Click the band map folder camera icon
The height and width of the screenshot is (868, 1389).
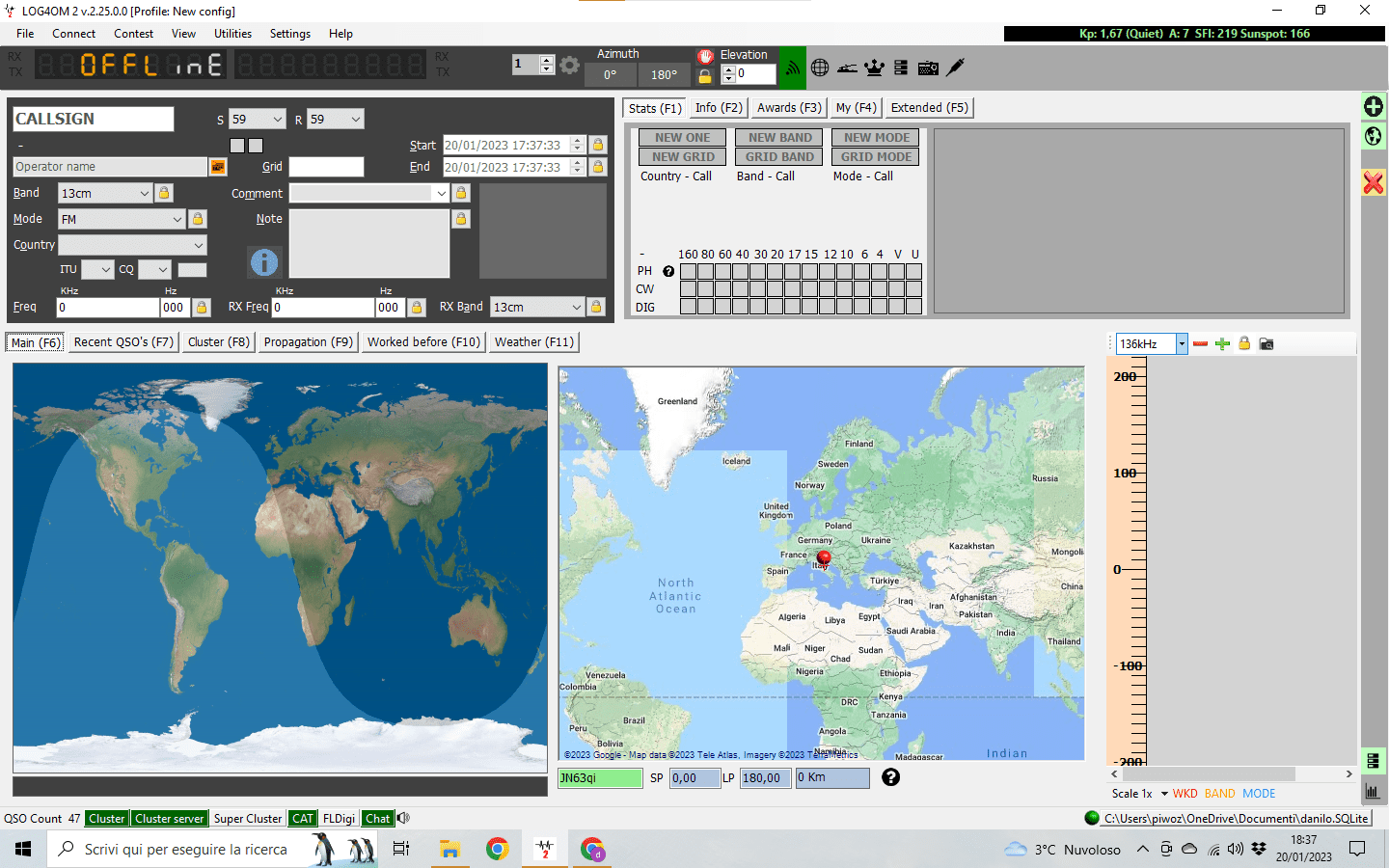point(1266,343)
